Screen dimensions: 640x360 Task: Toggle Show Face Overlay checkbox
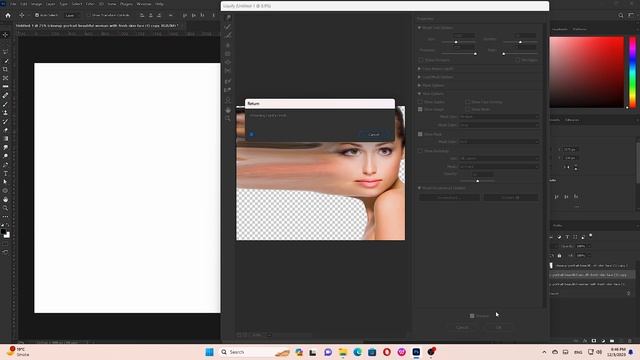(x=468, y=102)
